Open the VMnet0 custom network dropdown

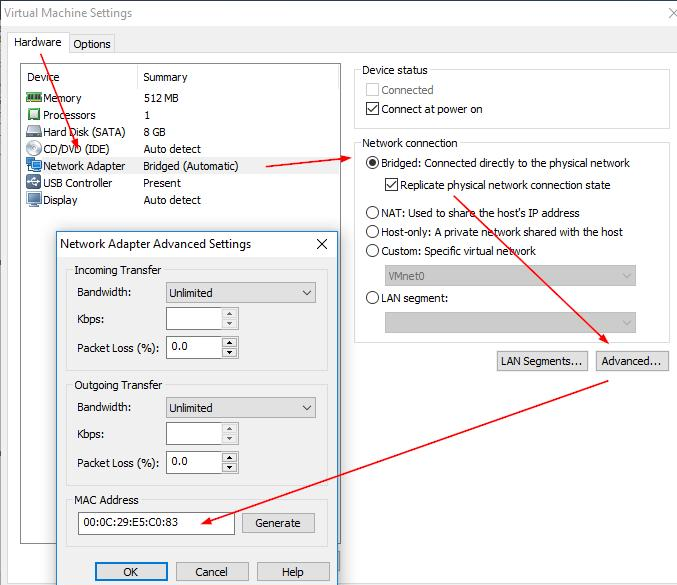510,276
